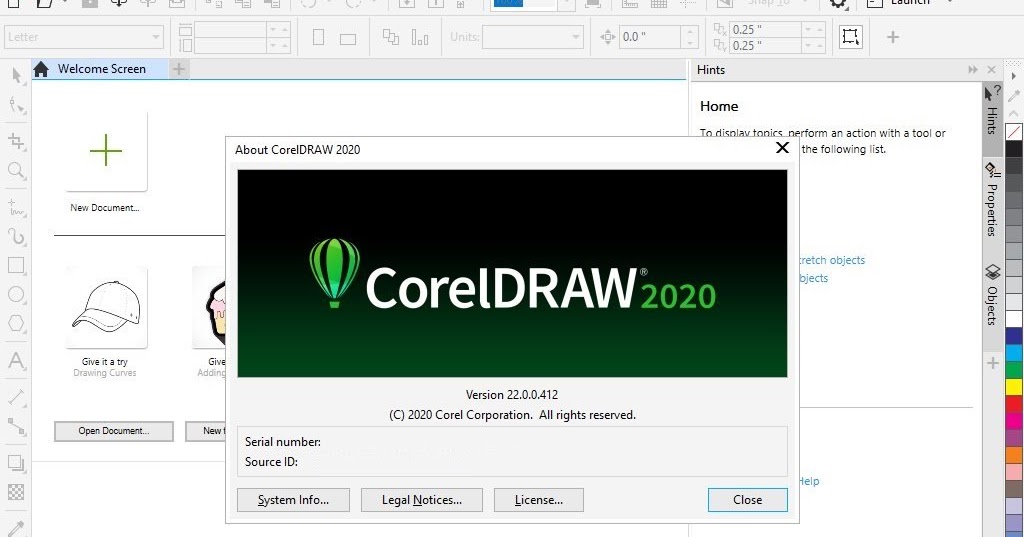Click the palette eyedropper icon
Screen dimensions: 1024x537
1014,95
